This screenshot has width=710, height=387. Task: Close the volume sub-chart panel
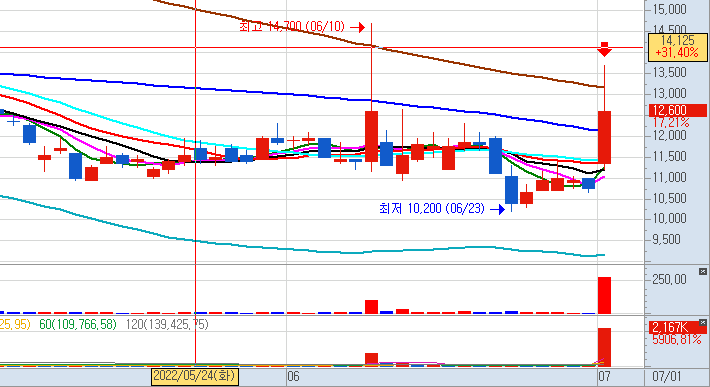point(702,272)
